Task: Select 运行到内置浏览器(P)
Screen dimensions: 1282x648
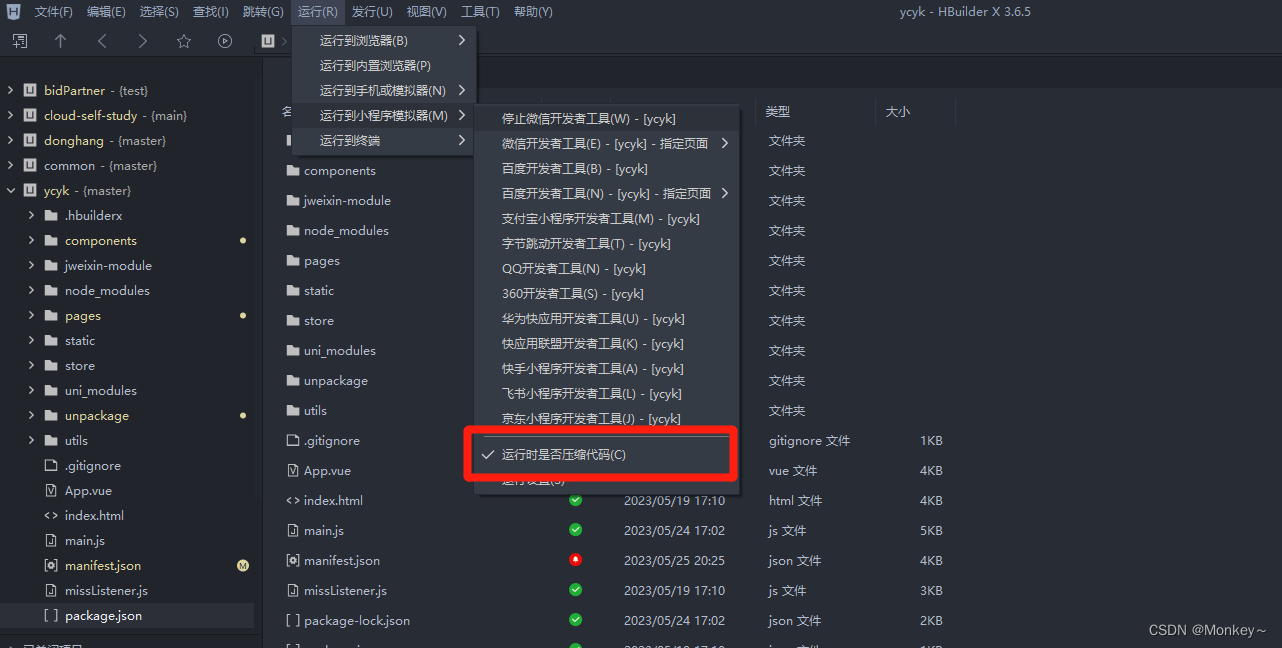Action: (x=384, y=65)
